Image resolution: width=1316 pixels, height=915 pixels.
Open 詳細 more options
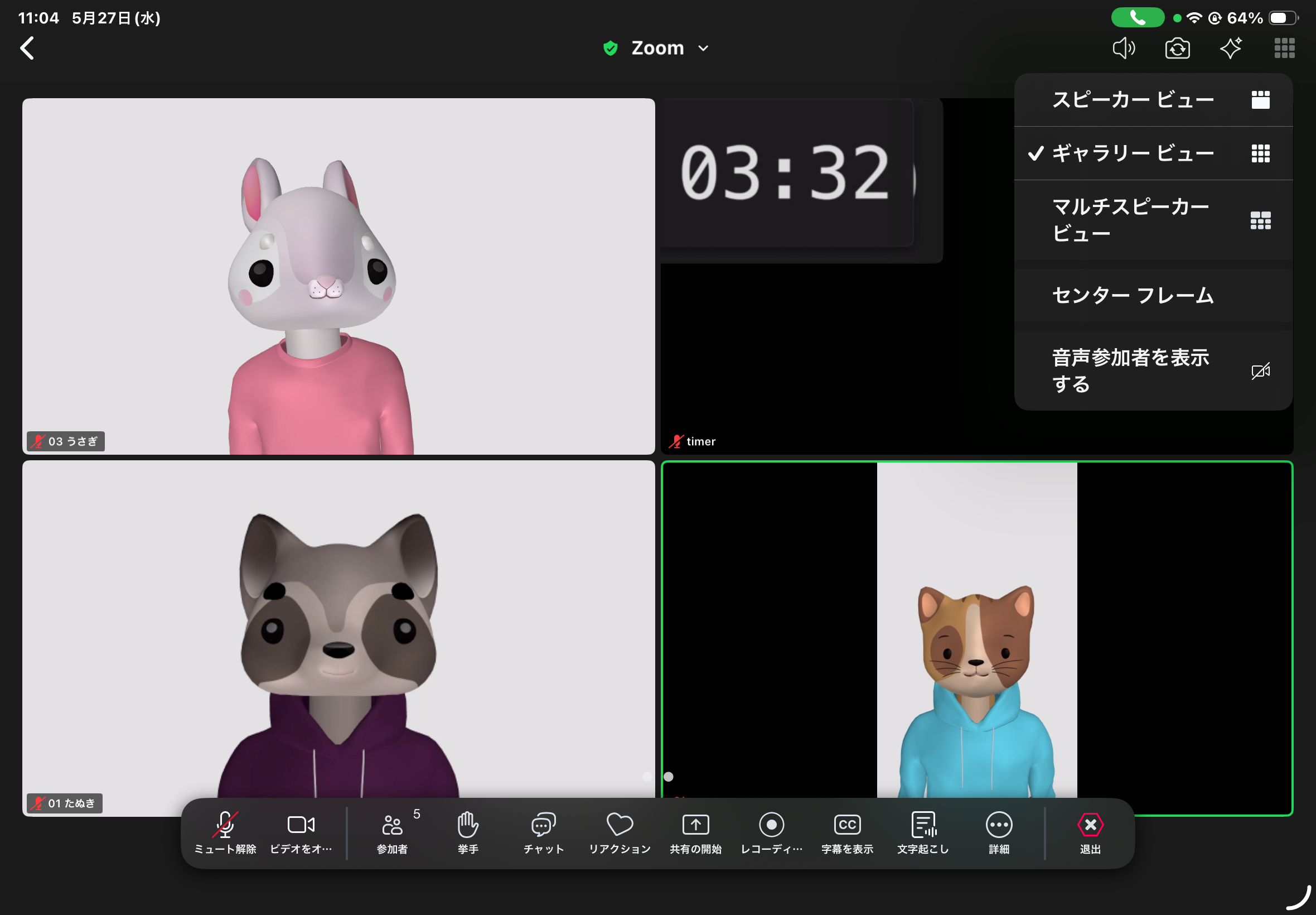(999, 833)
